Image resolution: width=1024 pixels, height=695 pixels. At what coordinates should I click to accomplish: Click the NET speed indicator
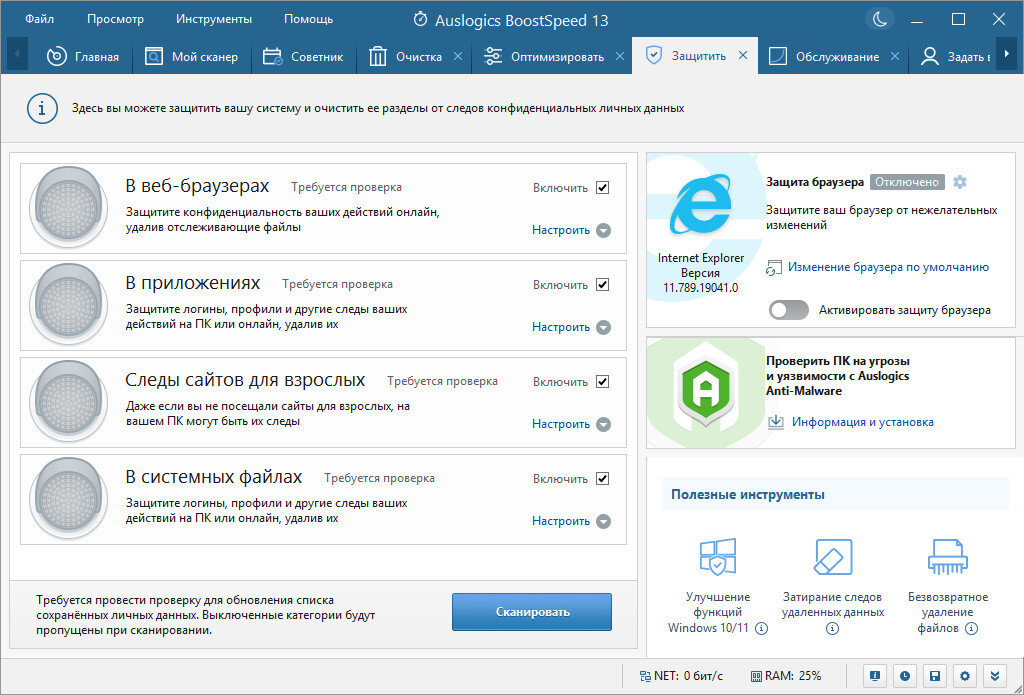click(x=682, y=676)
